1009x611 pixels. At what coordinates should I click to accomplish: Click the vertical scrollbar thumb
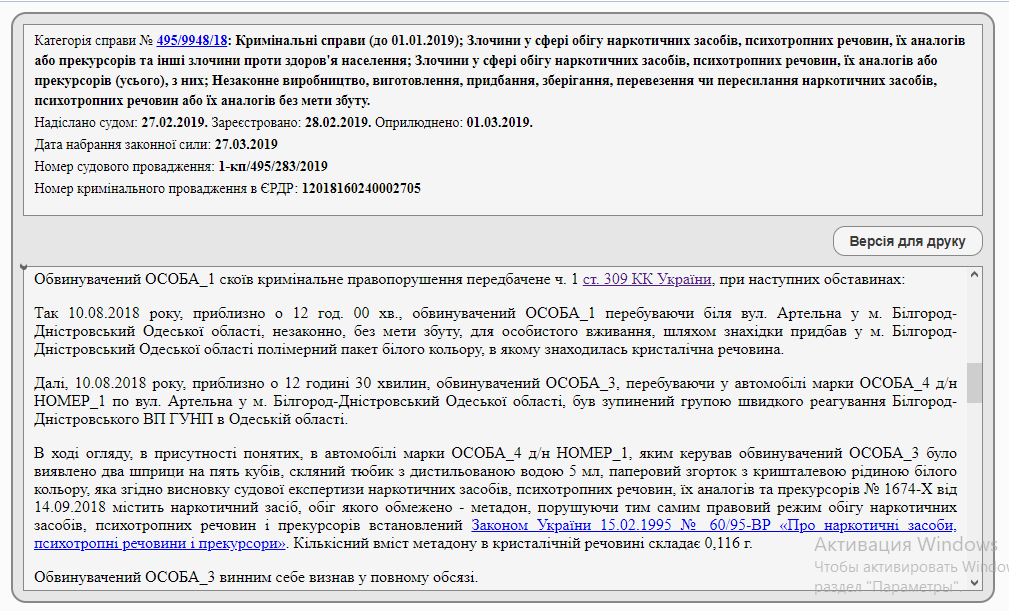tap(973, 382)
